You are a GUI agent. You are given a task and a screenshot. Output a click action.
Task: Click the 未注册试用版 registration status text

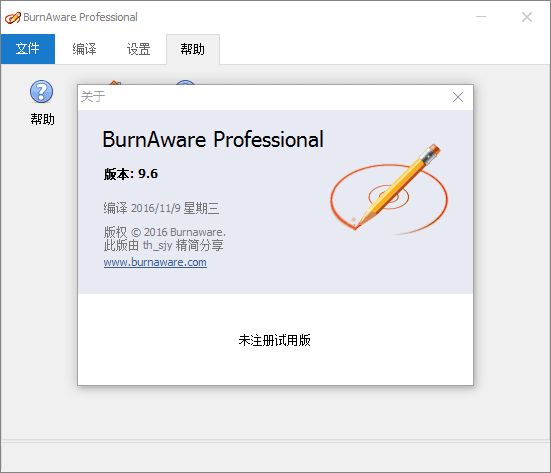point(274,340)
